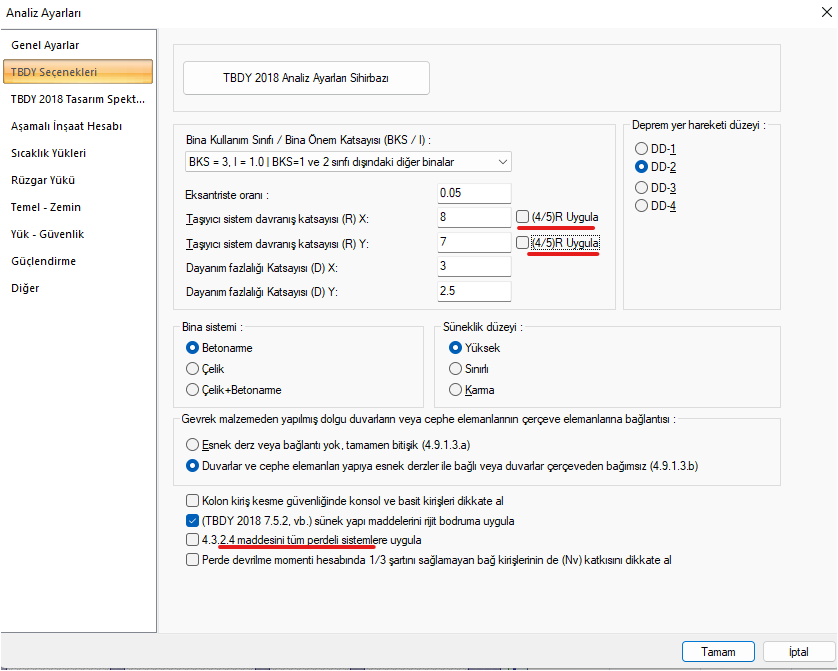
Task: Check Kolon kiriş kesme güvenliğinde konsol option
Action: (193, 500)
